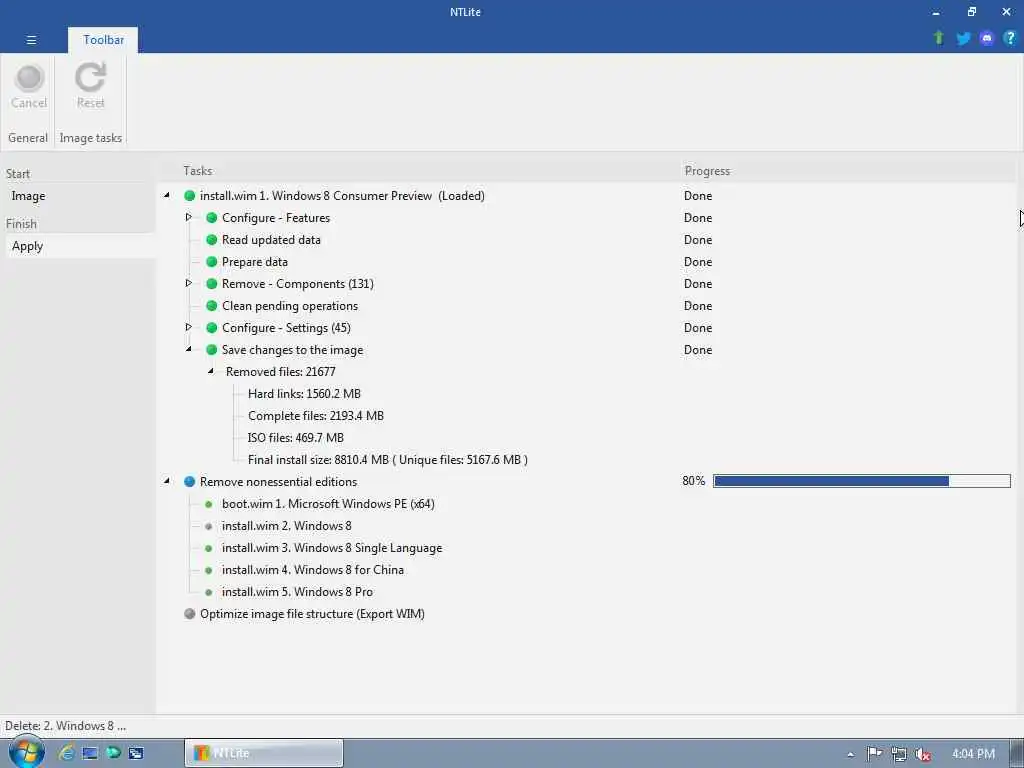Show hidden tray icons arrow
This screenshot has height=768, width=1024.
[850, 754]
